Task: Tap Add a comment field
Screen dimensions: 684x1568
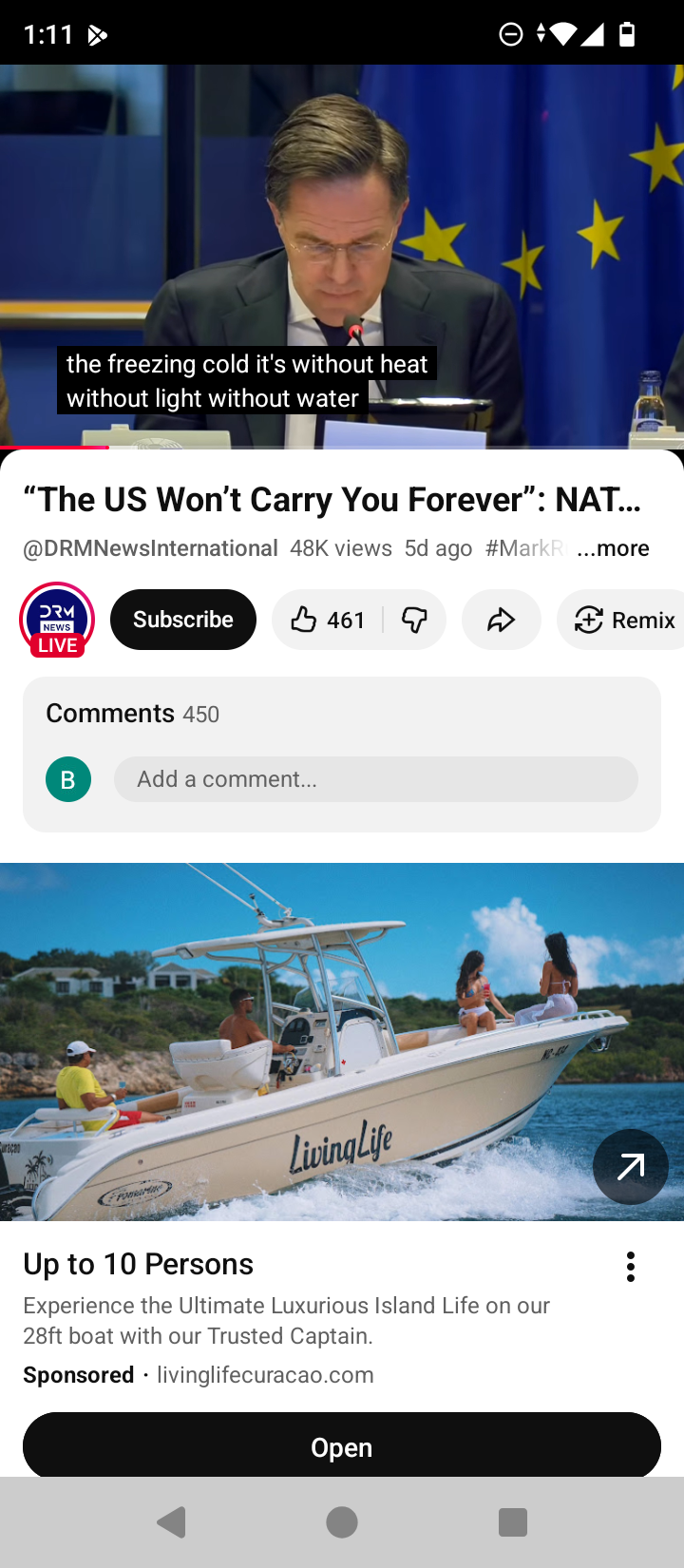Action: [x=376, y=779]
